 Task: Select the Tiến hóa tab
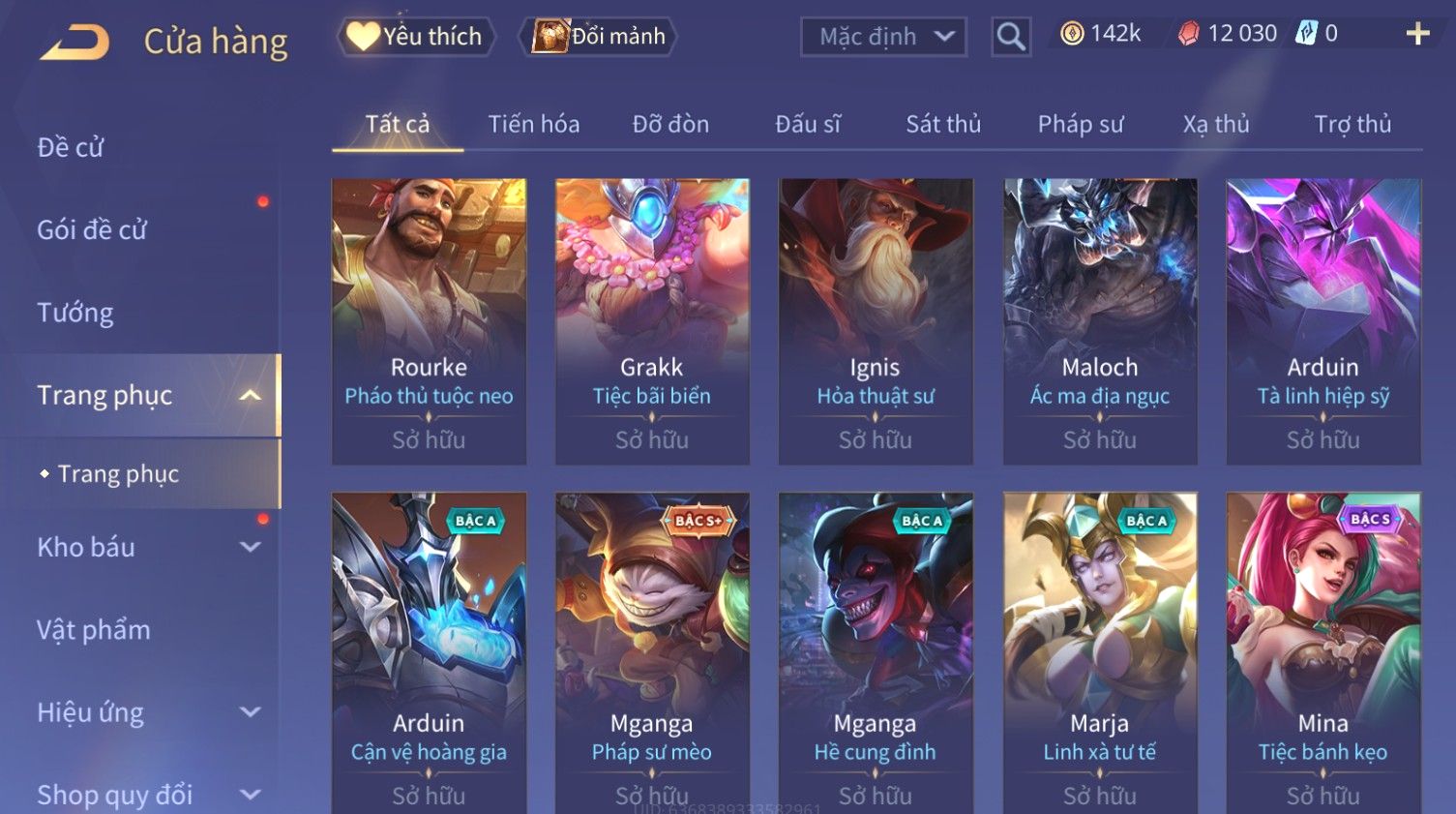[534, 124]
